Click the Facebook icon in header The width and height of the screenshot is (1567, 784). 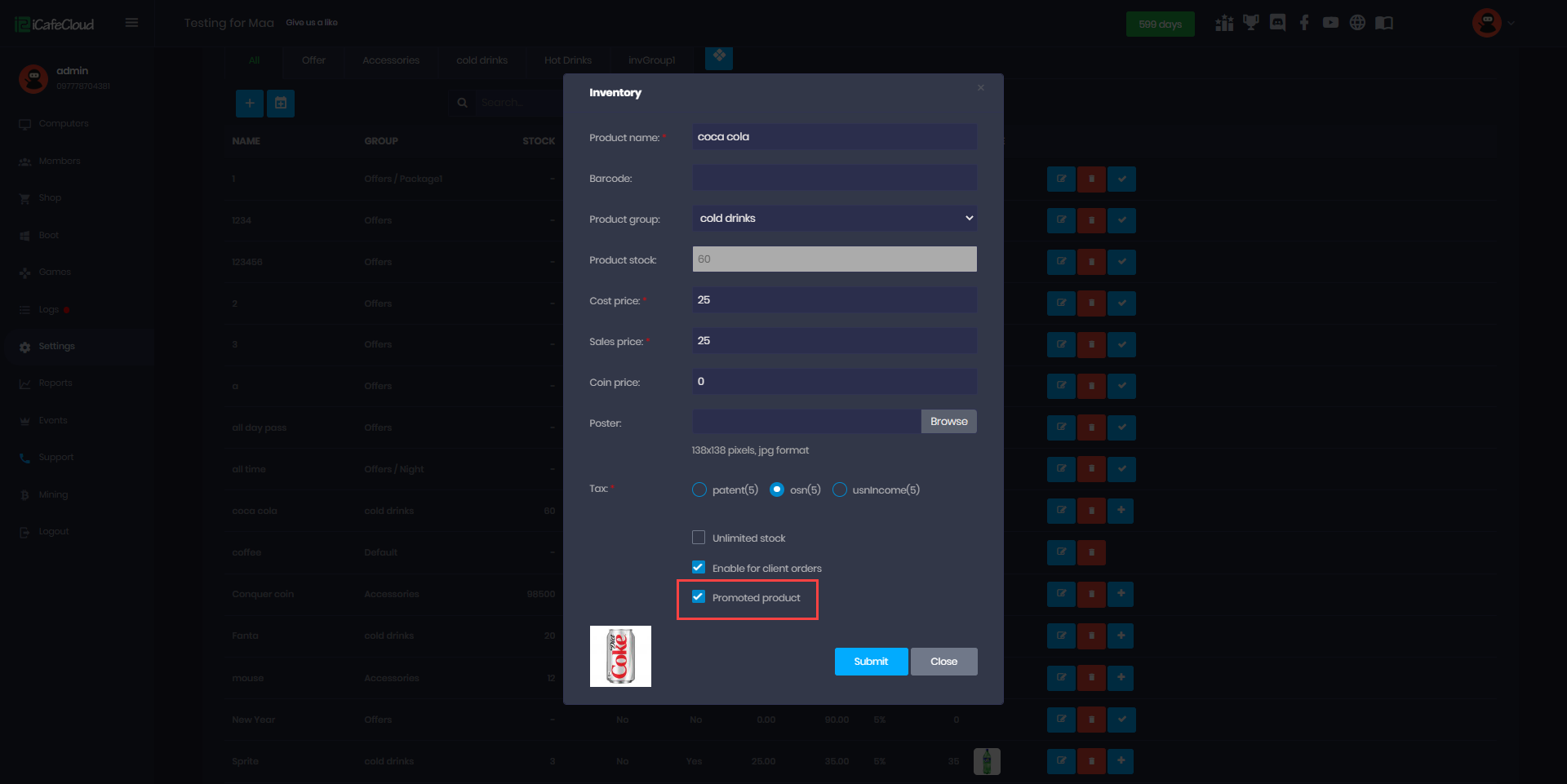click(1304, 23)
